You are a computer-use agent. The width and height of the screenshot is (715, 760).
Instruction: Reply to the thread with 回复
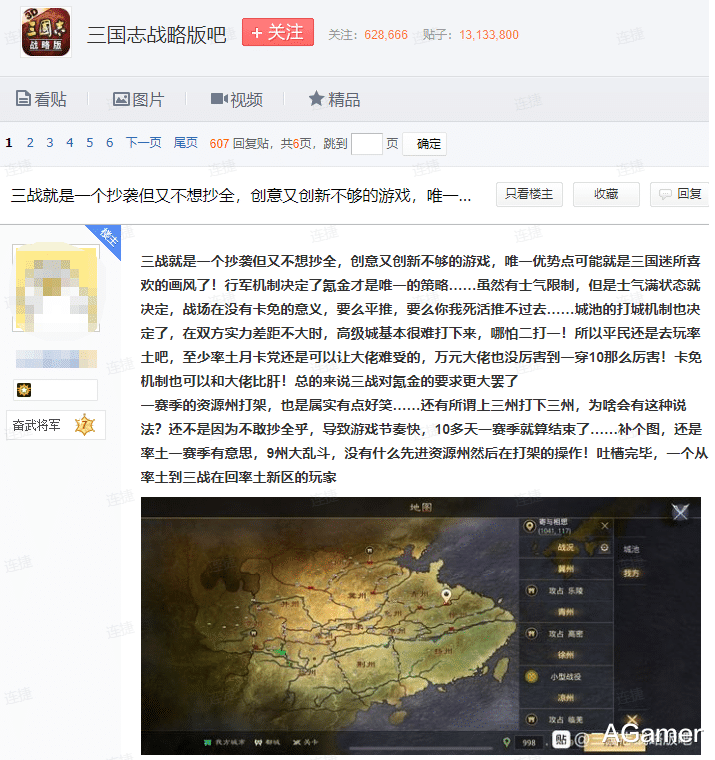click(680, 194)
